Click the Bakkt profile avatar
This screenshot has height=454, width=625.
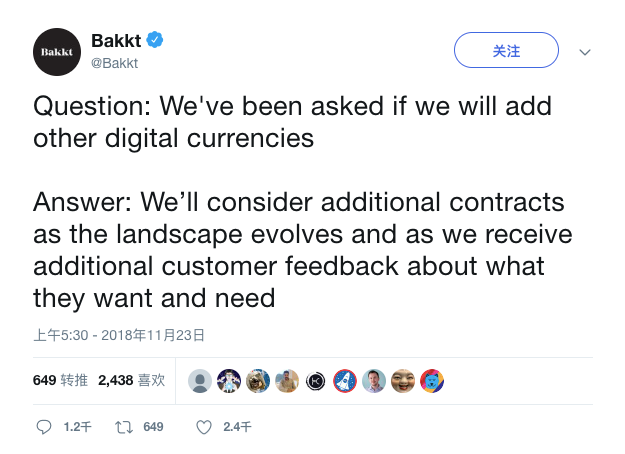tap(57, 52)
